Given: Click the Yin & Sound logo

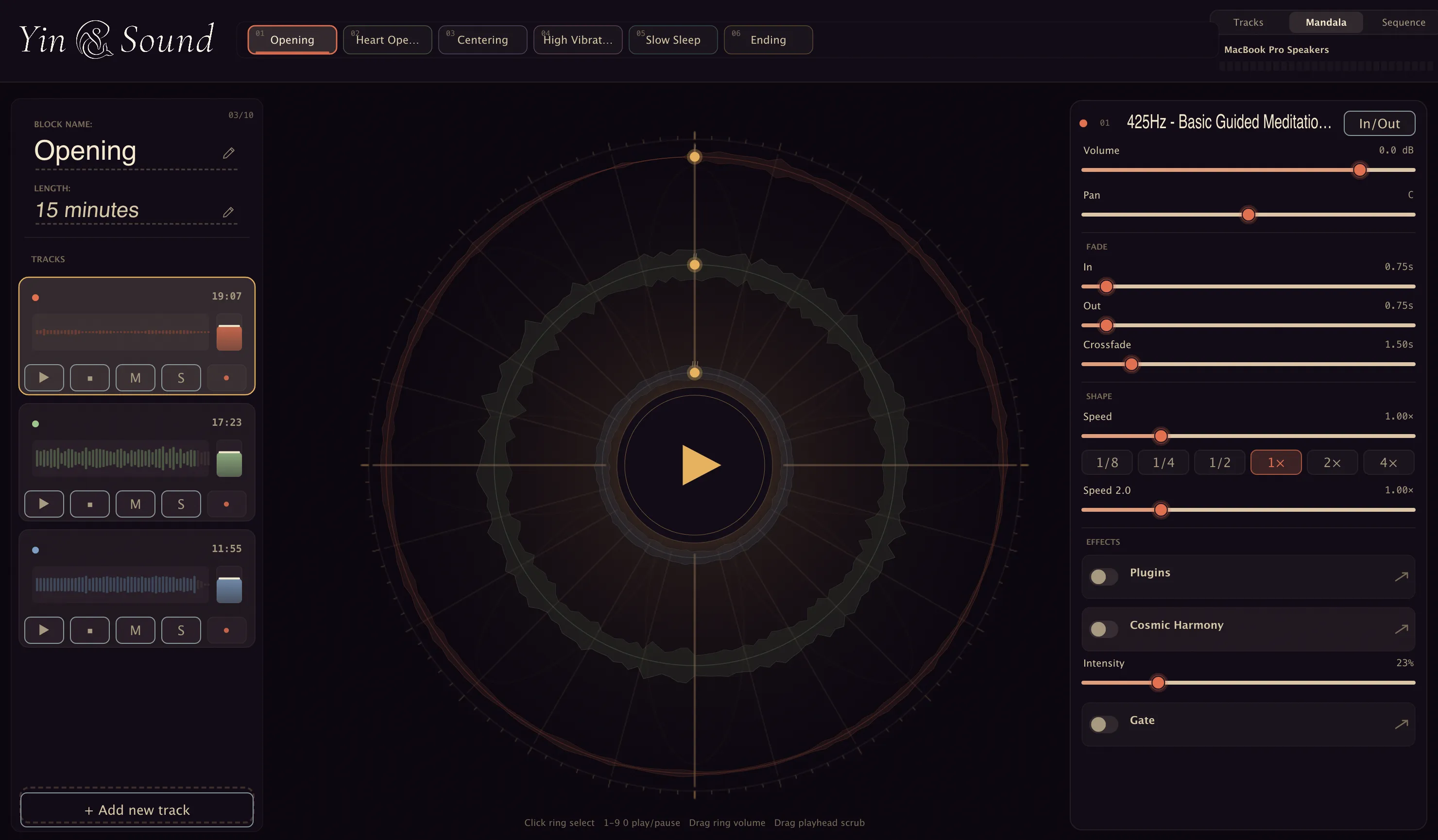Looking at the screenshot, I should [x=117, y=39].
